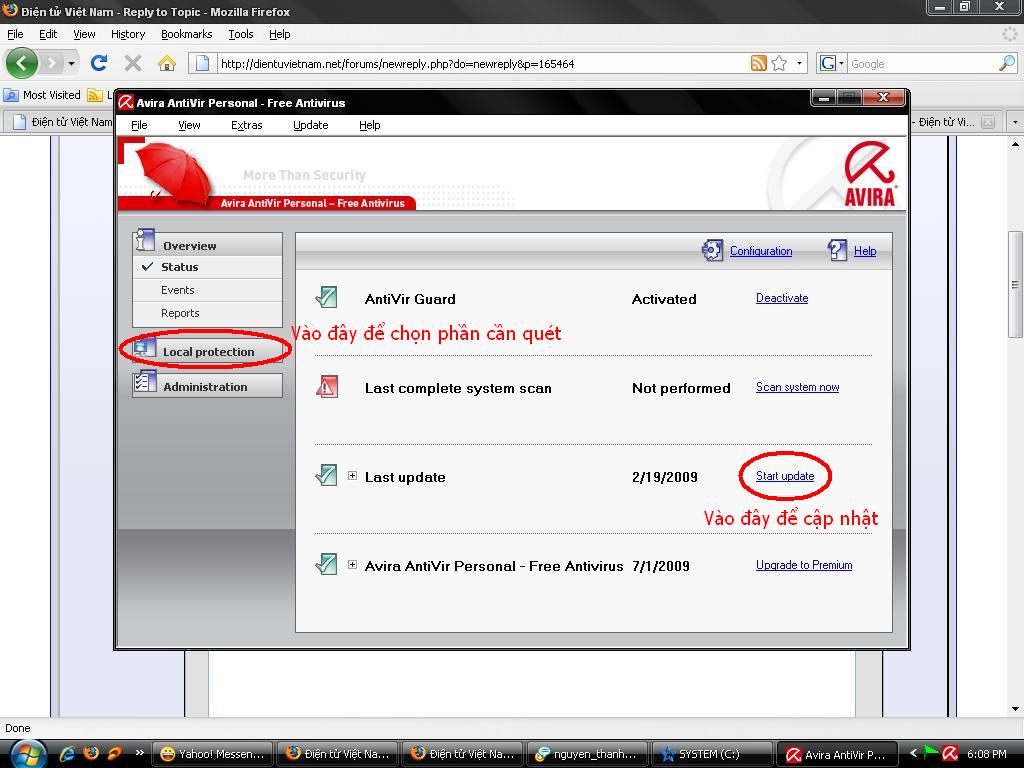The image size is (1024, 768).
Task: Expand hidden system tray icons arrow
Action: [914, 754]
